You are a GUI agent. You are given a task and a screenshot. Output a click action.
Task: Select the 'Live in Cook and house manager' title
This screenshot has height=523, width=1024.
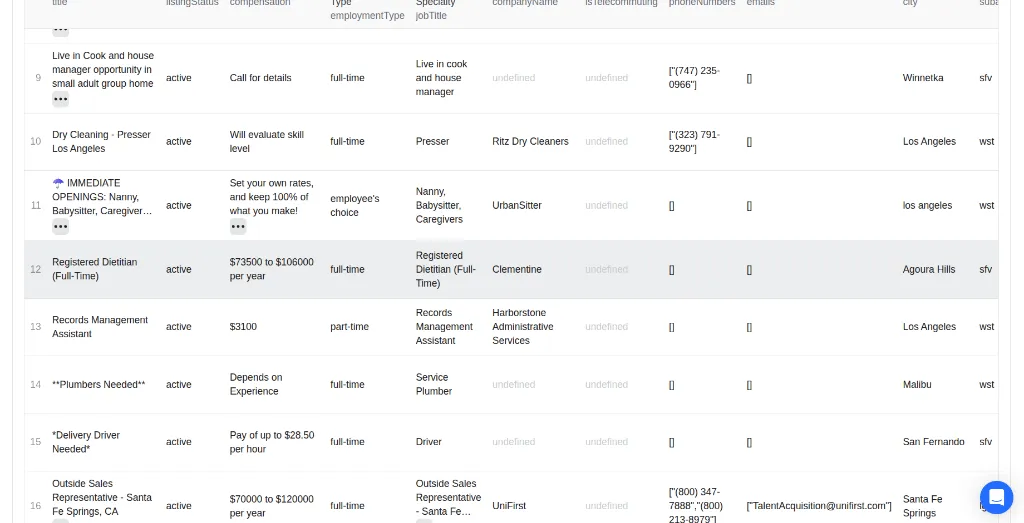(103, 70)
